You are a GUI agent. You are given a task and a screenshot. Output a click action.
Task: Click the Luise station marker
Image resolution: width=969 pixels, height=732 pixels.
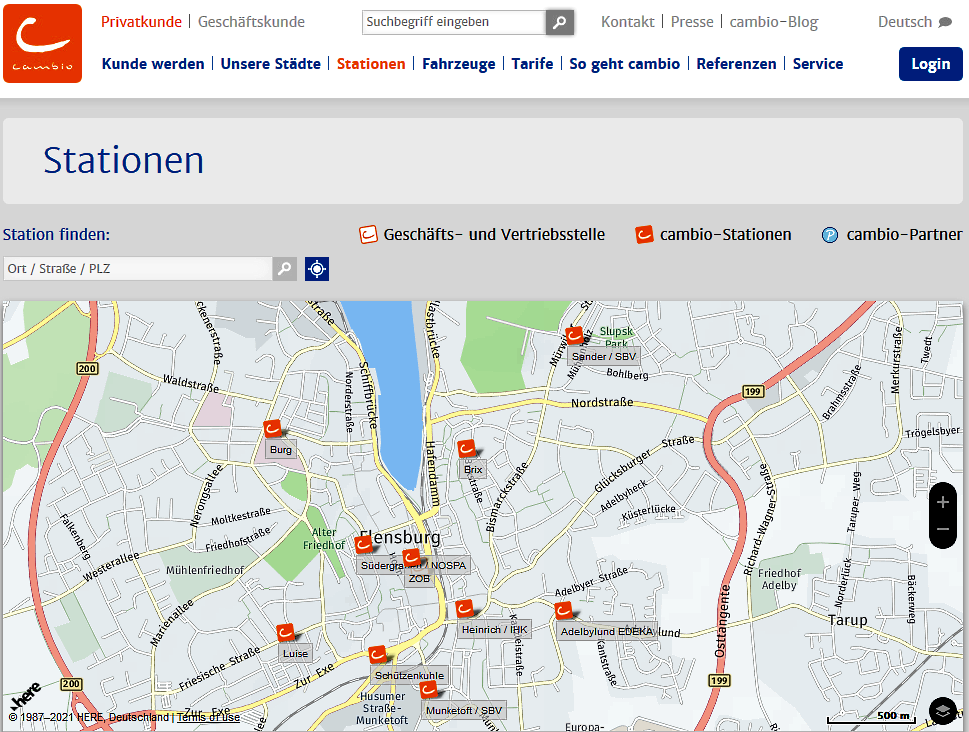pyautogui.click(x=288, y=634)
